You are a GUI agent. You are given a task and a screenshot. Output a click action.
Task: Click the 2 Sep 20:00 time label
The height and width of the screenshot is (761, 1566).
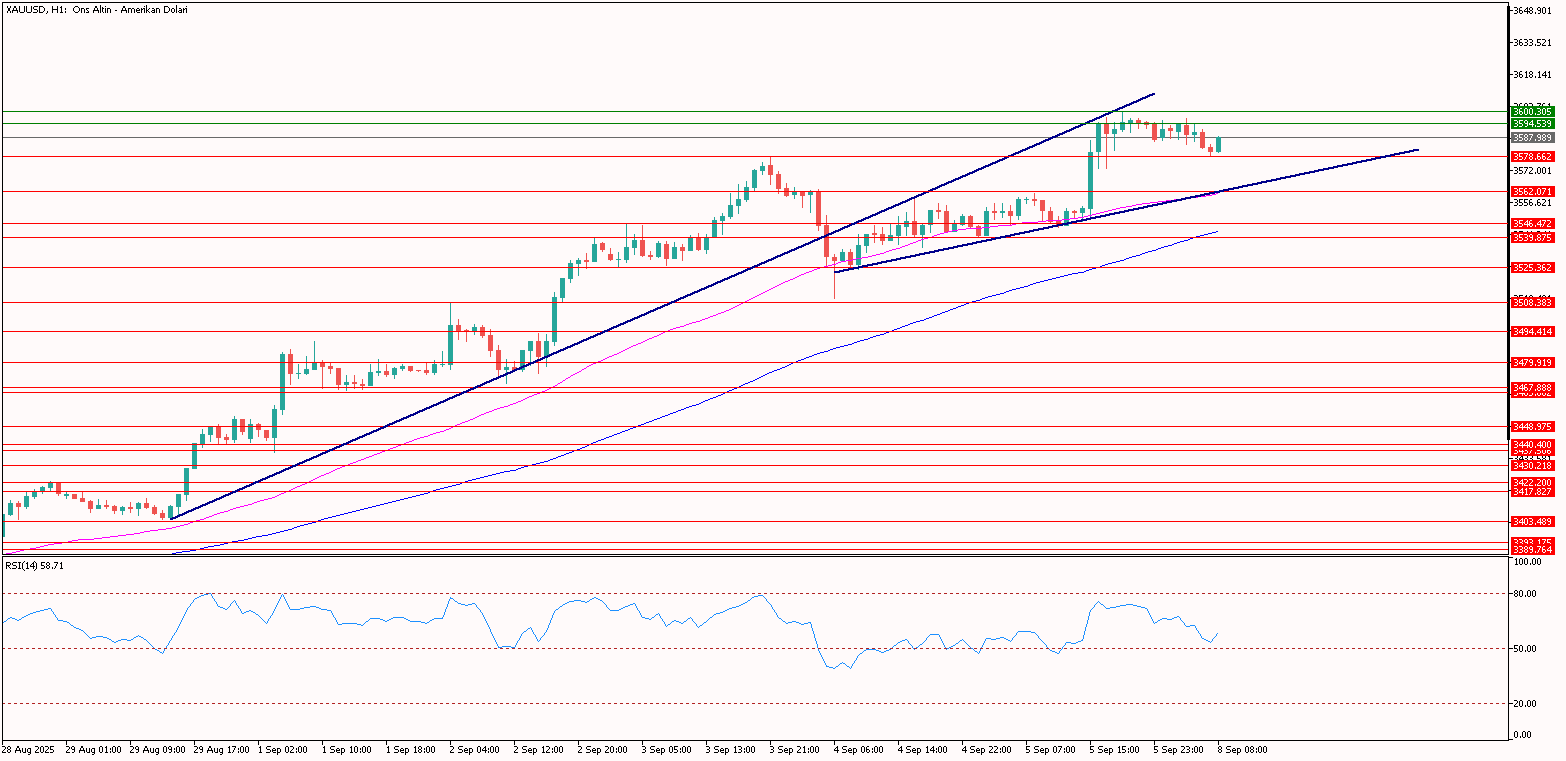(x=604, y=749)
